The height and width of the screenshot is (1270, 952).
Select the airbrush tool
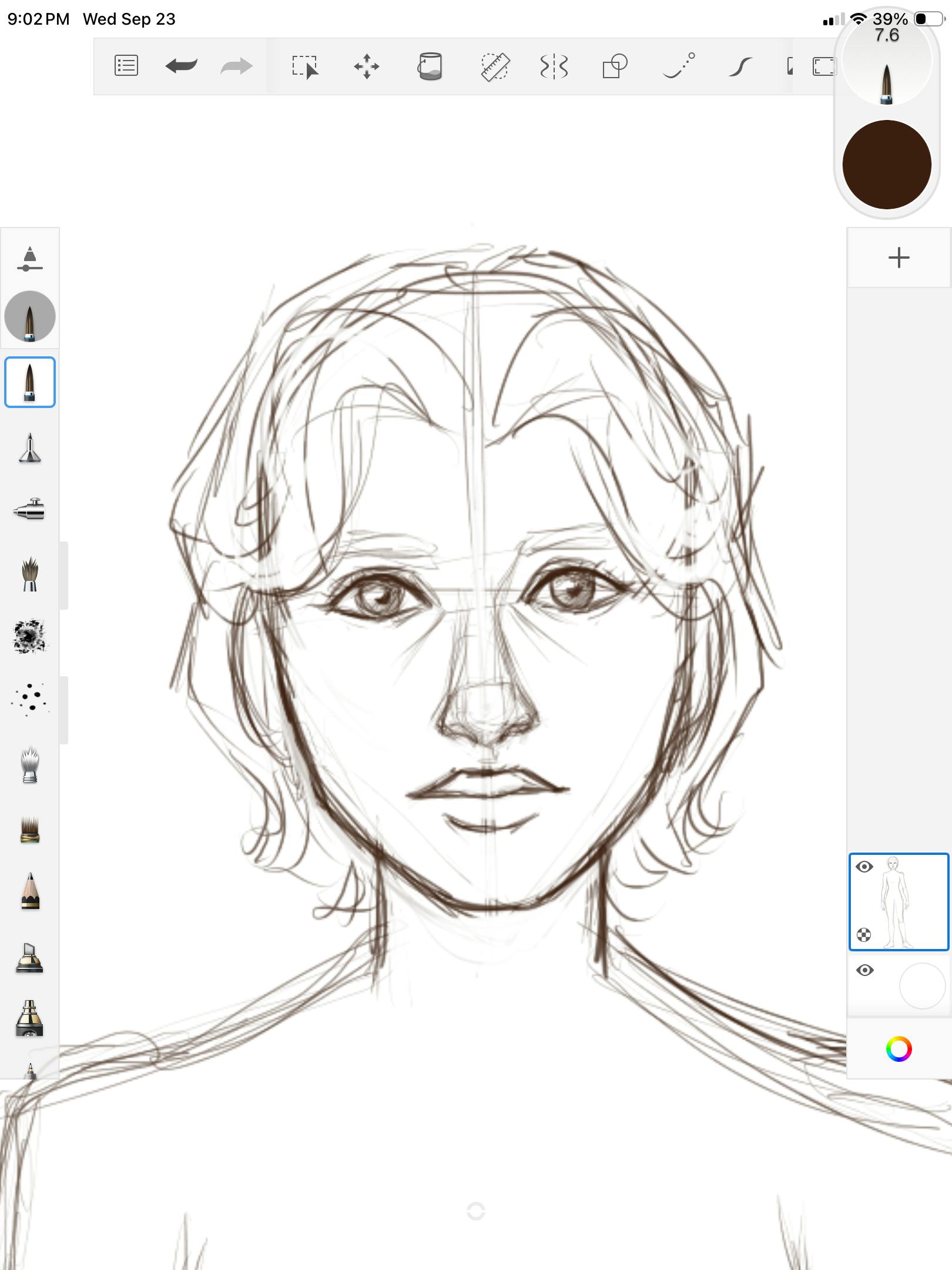click(x=29, y=509)
